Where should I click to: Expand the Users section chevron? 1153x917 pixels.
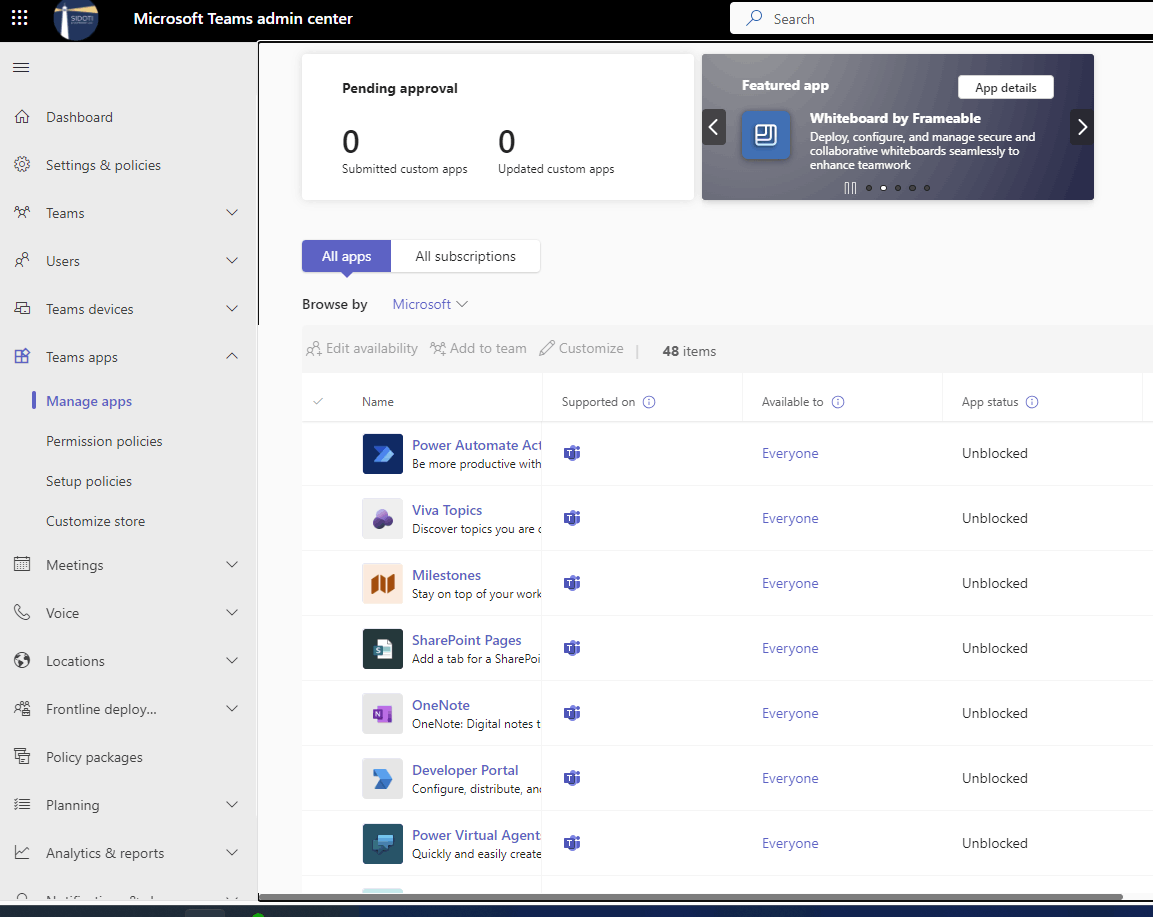click(x=232, y=260)
